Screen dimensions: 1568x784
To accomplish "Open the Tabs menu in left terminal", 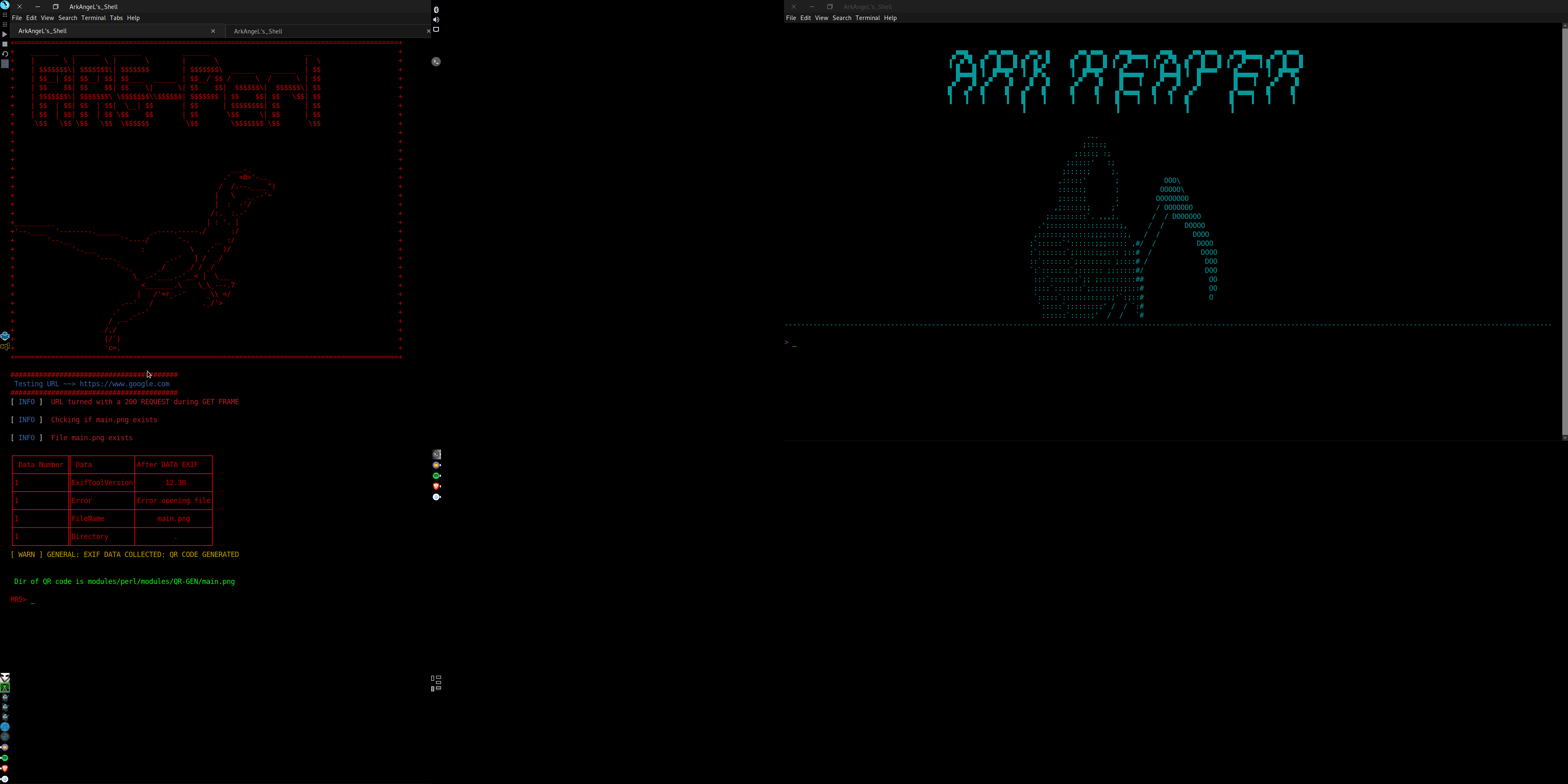I will coord(116,18).
